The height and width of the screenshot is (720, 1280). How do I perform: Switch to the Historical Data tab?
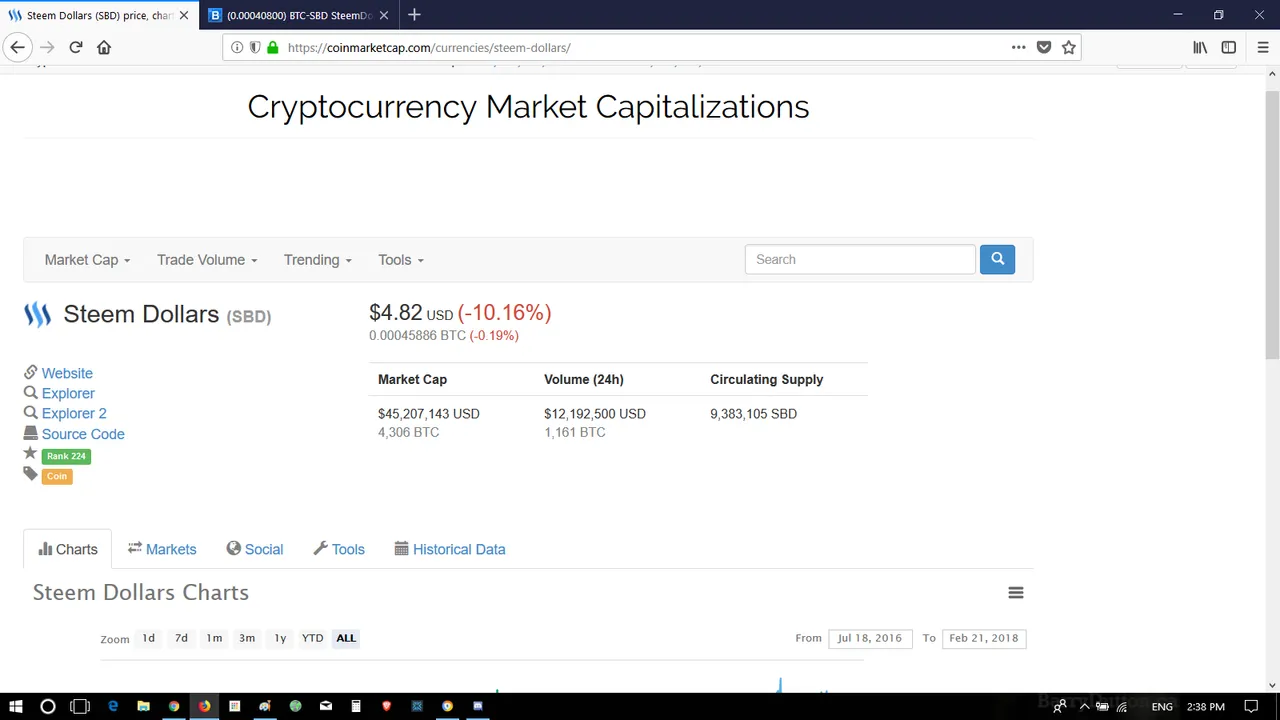450,549
